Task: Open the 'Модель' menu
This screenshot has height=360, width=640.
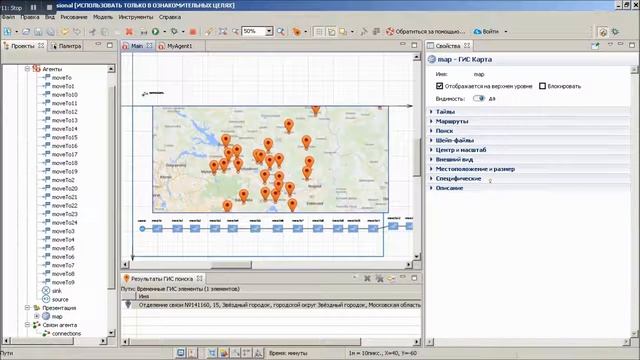Action: pyautogui.click(x=103, y=17)
